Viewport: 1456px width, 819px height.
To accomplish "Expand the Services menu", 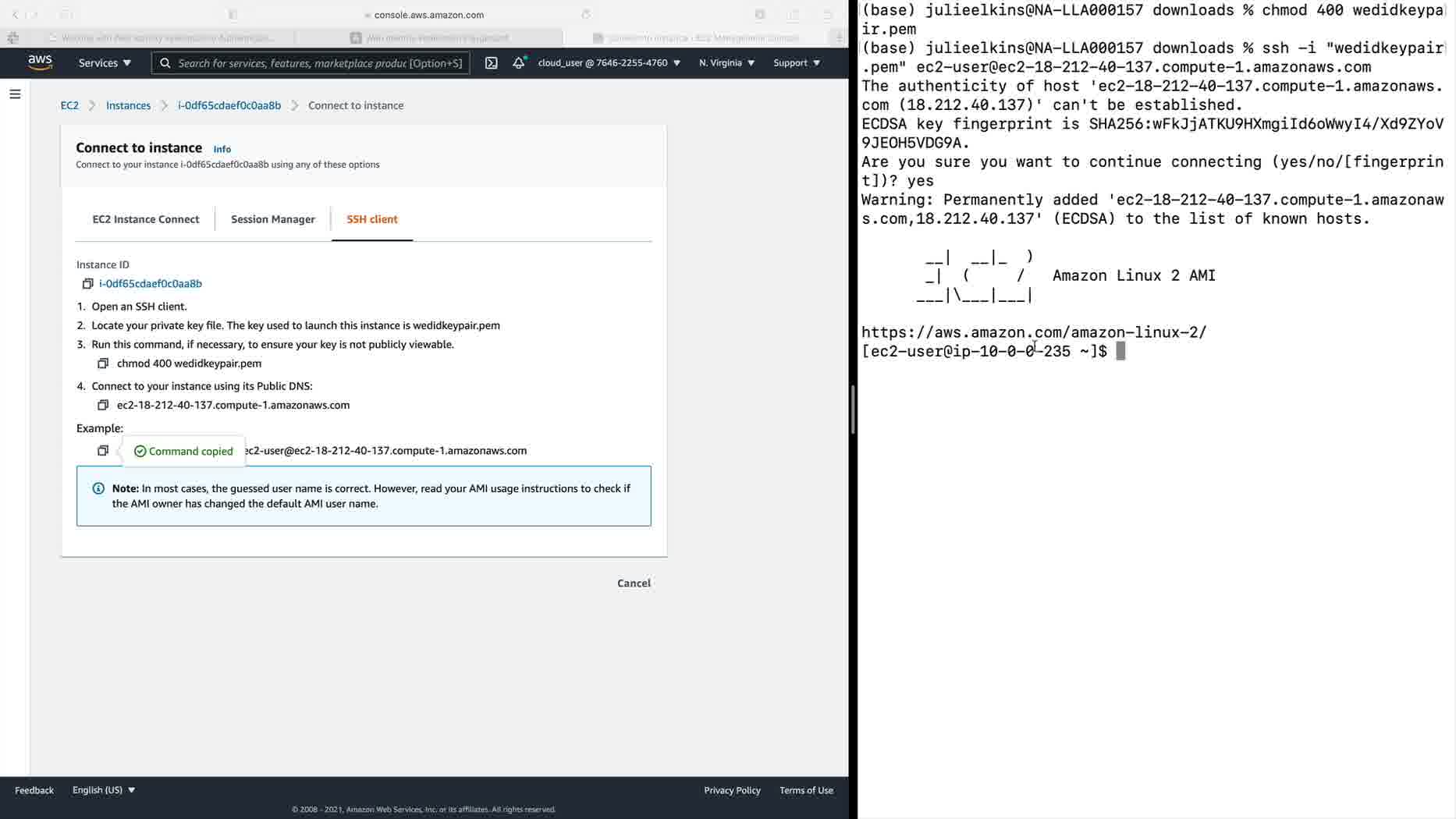I will point(105,63).
